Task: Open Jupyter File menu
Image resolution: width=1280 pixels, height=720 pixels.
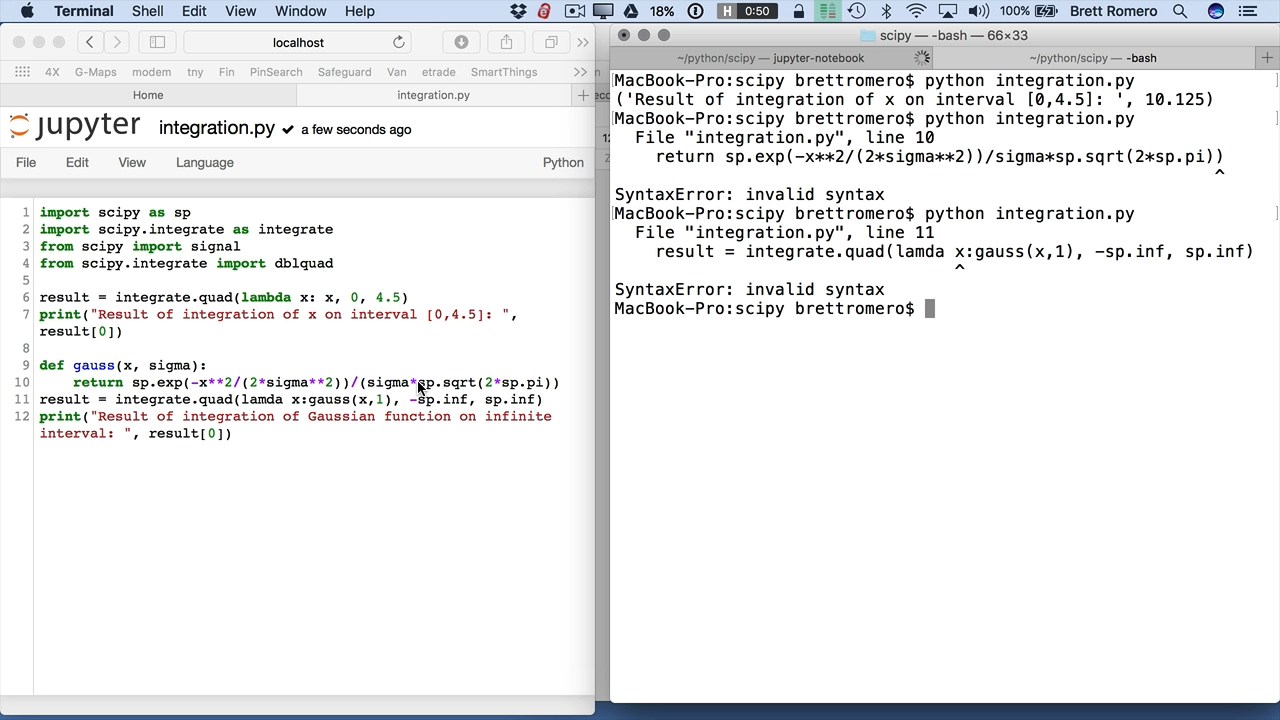Action: click(26, 162)
